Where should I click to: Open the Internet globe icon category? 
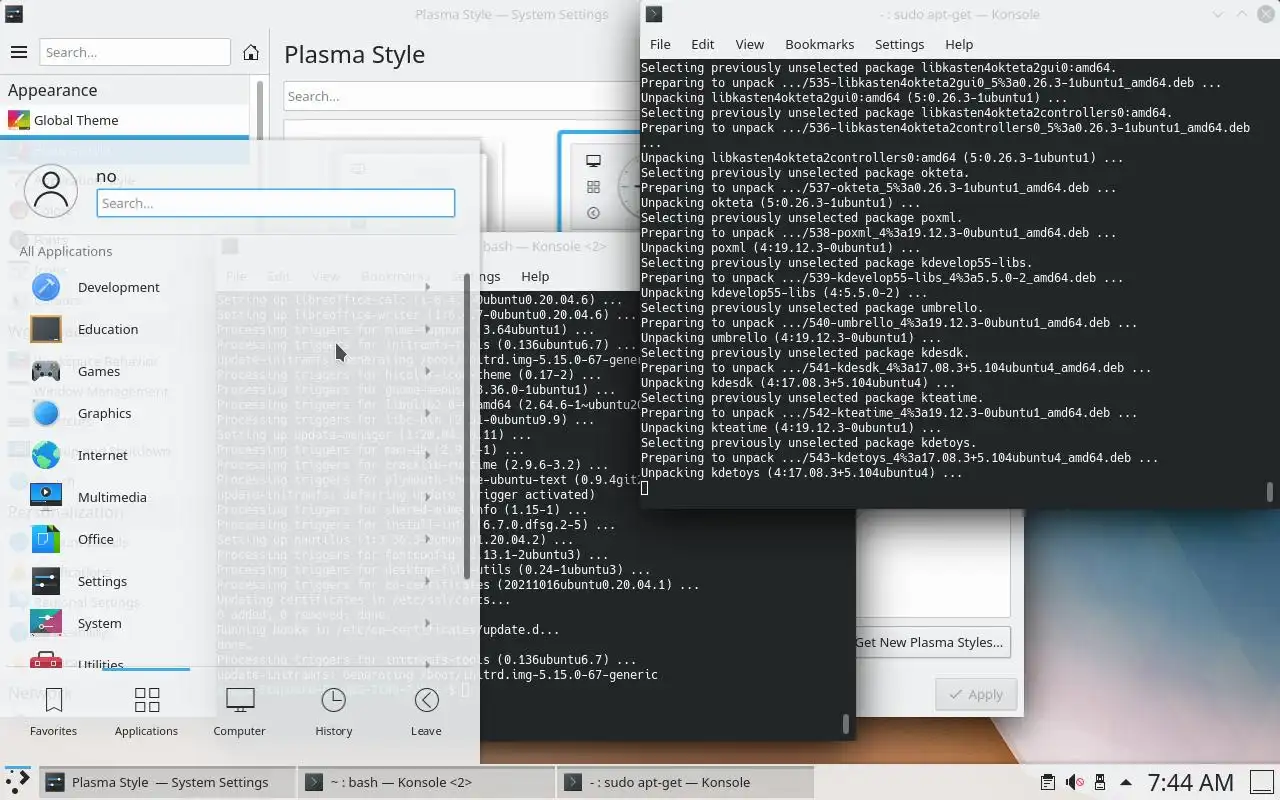46,455
